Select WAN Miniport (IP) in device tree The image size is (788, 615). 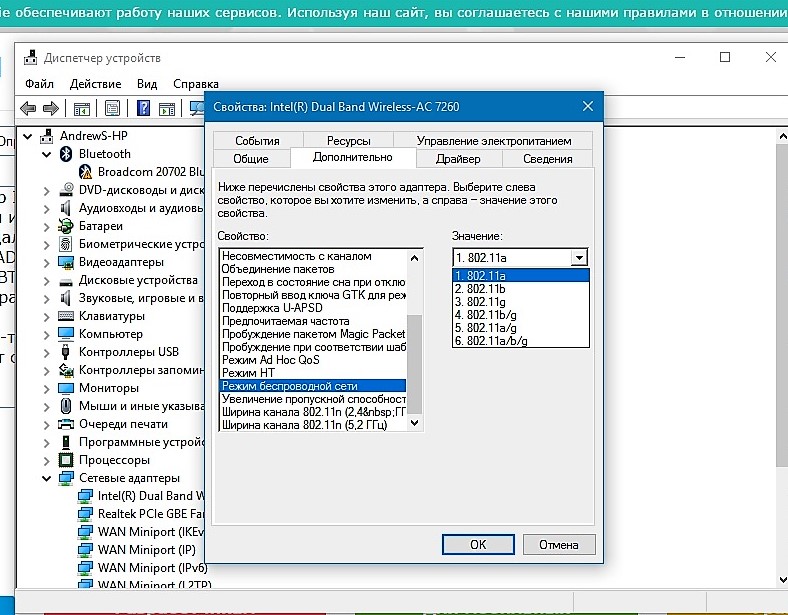(x=146, y=550)
